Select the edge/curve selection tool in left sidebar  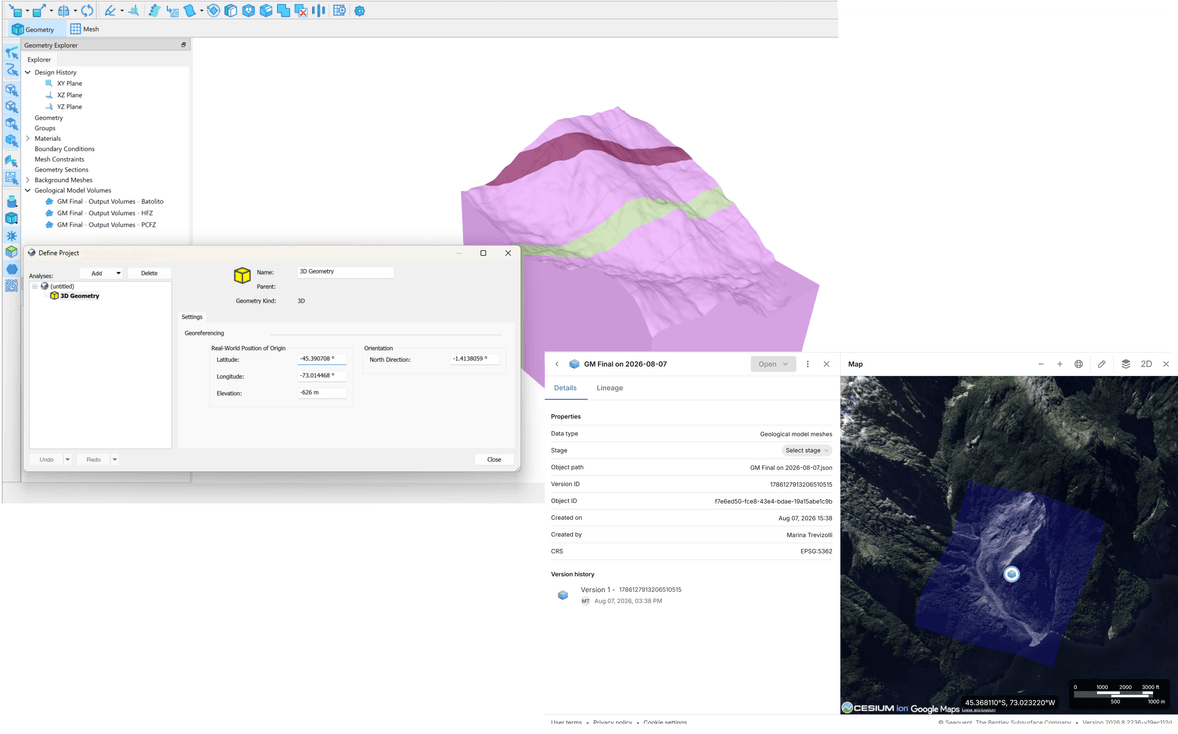11,70
